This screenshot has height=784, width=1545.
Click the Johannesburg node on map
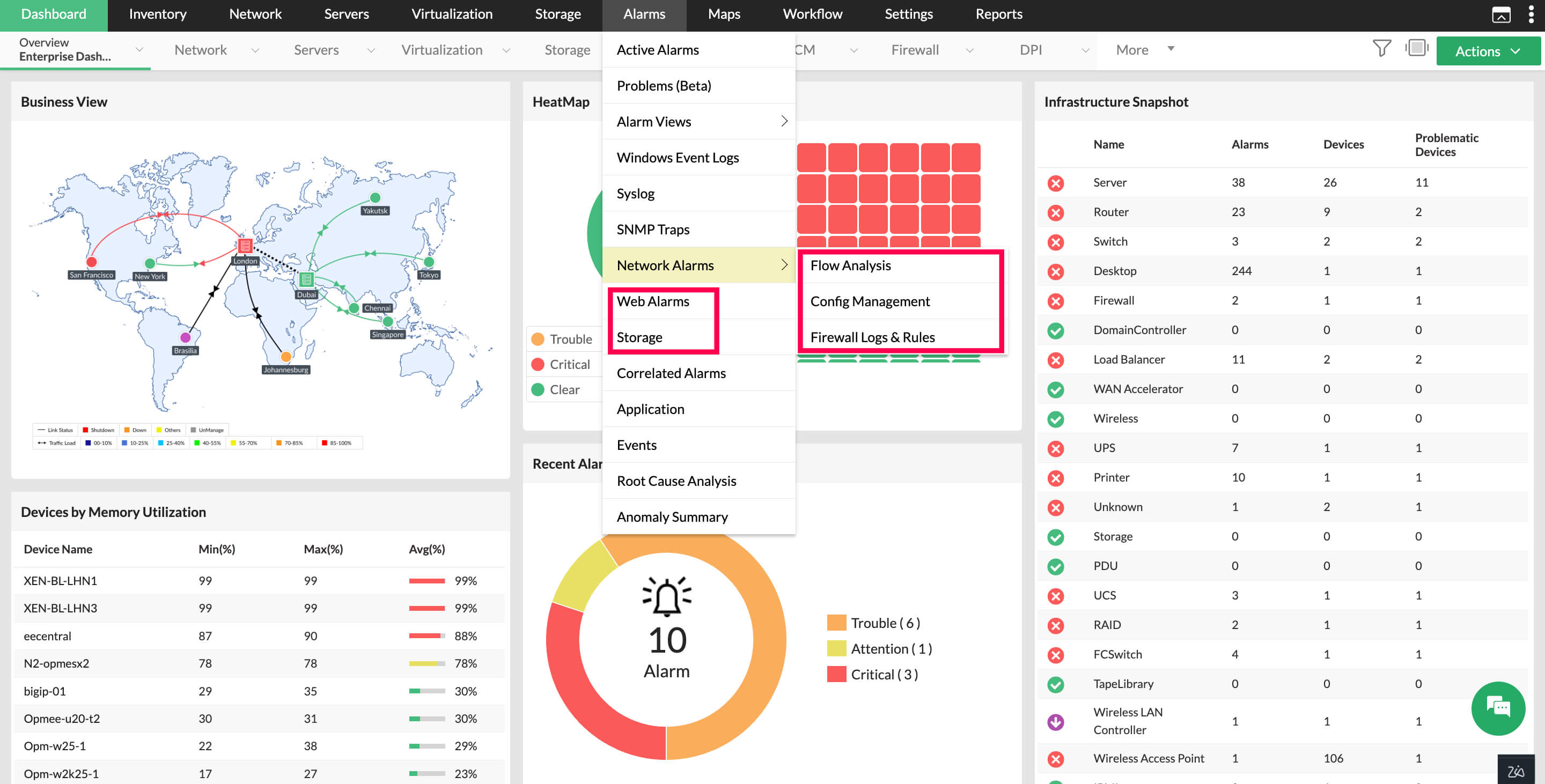click(286, 357)
